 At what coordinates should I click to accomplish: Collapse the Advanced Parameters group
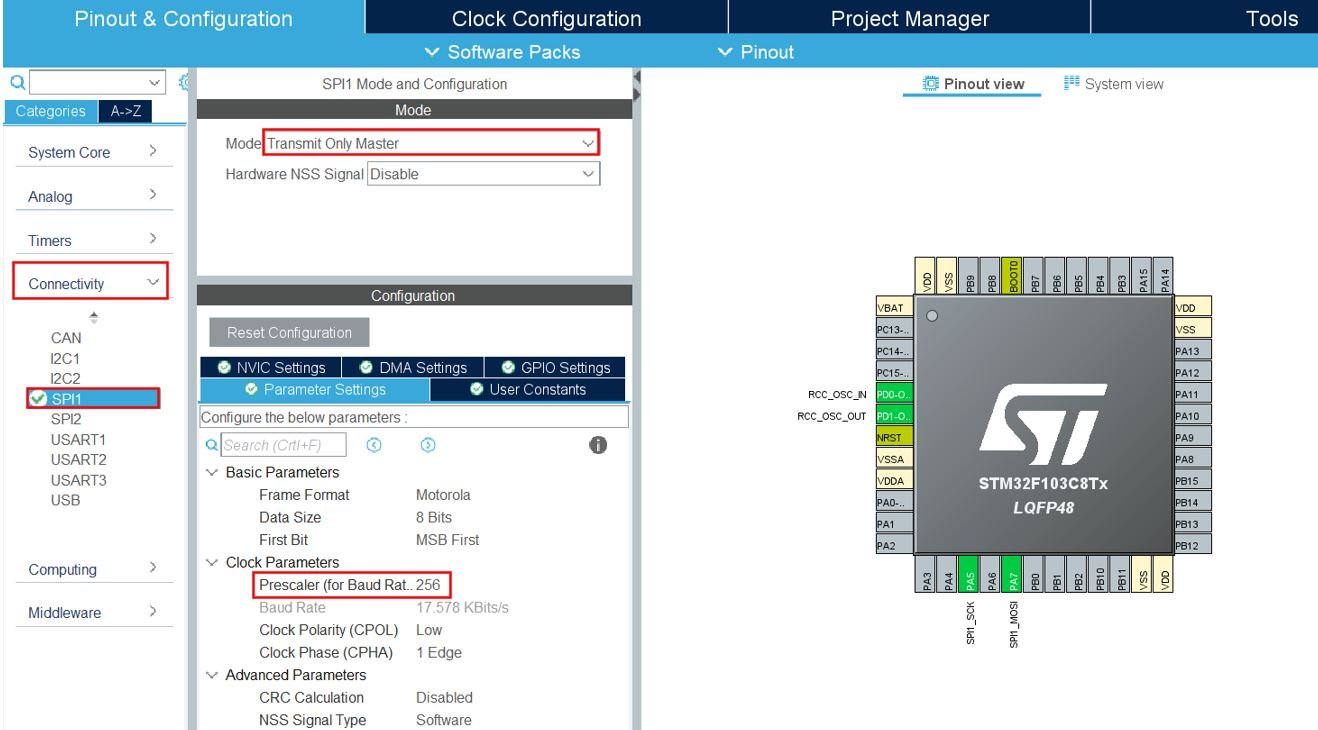[211, 675]
